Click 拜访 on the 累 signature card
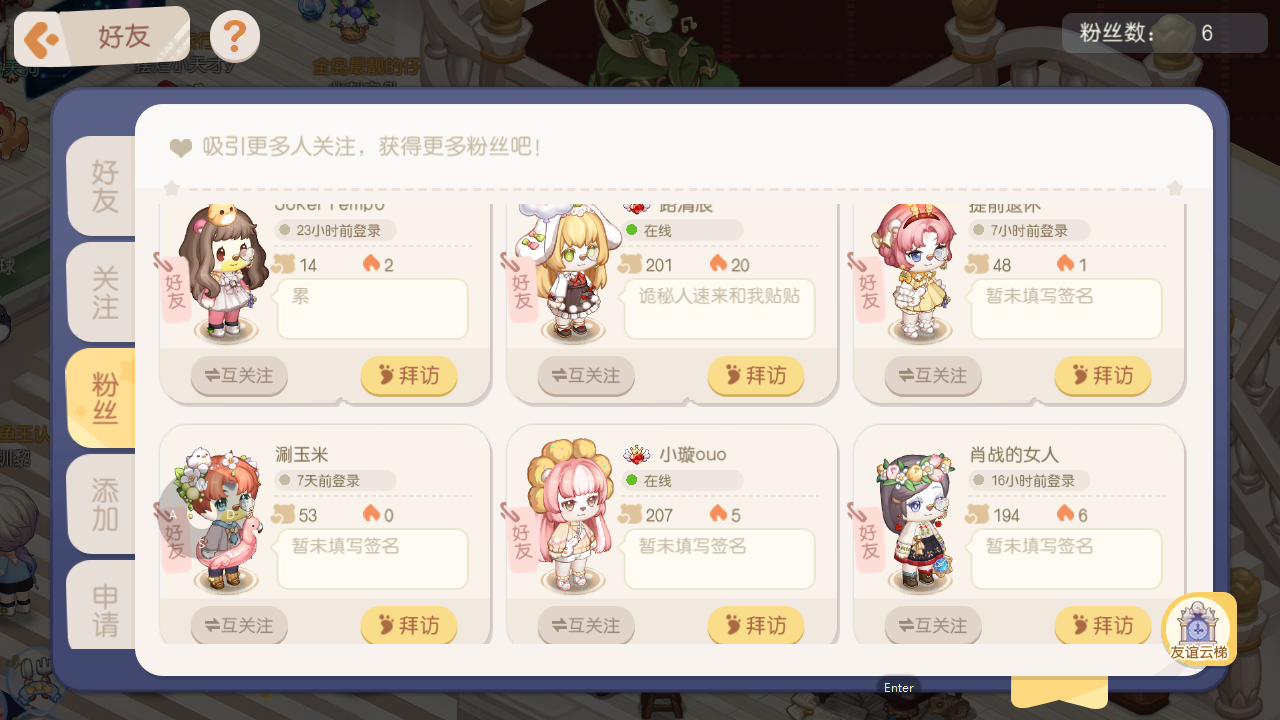The image size is (1280, 720). click(x=409, y=376)
